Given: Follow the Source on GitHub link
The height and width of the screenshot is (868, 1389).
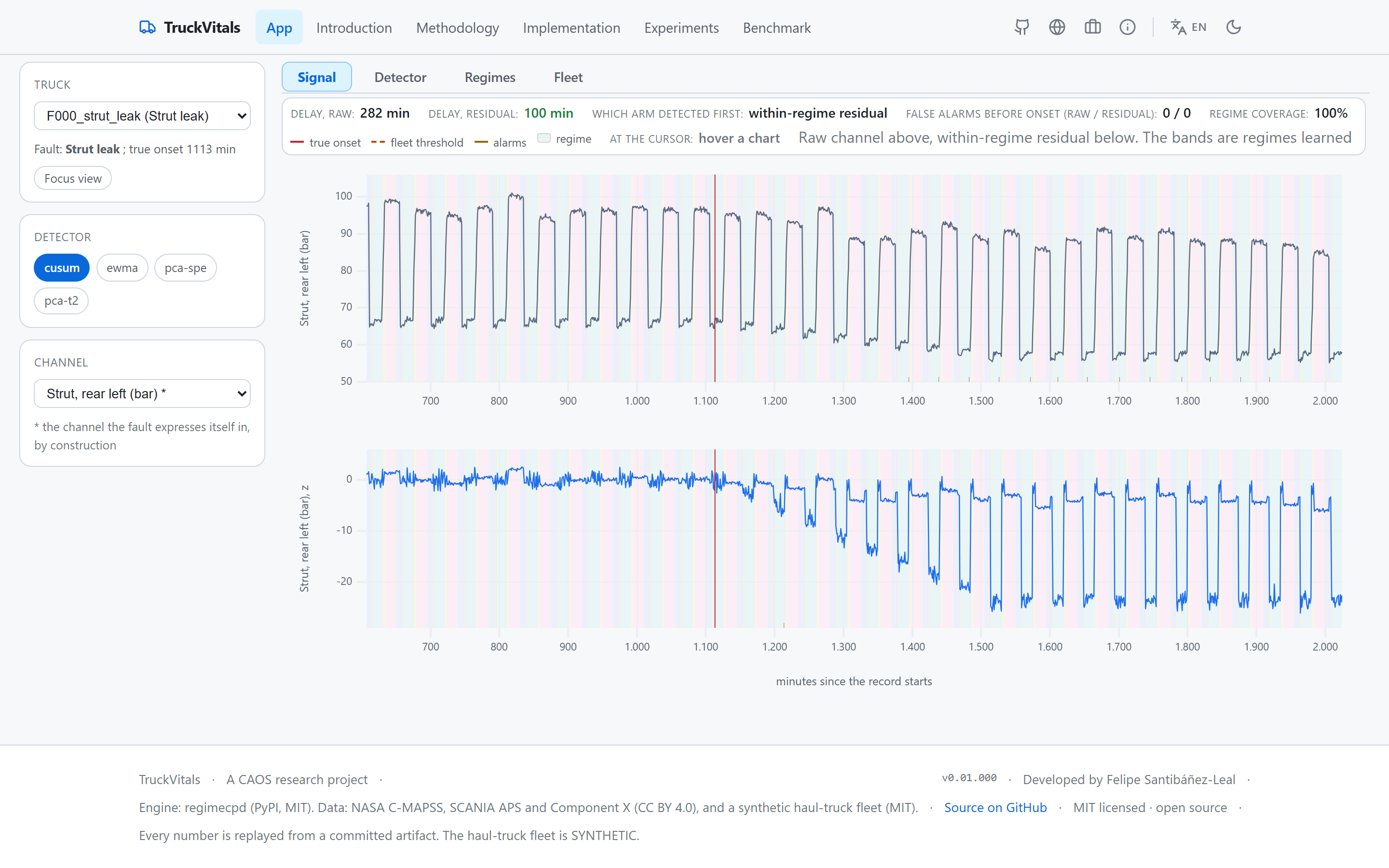Looking at the screenshot, I should pos(995,807).
